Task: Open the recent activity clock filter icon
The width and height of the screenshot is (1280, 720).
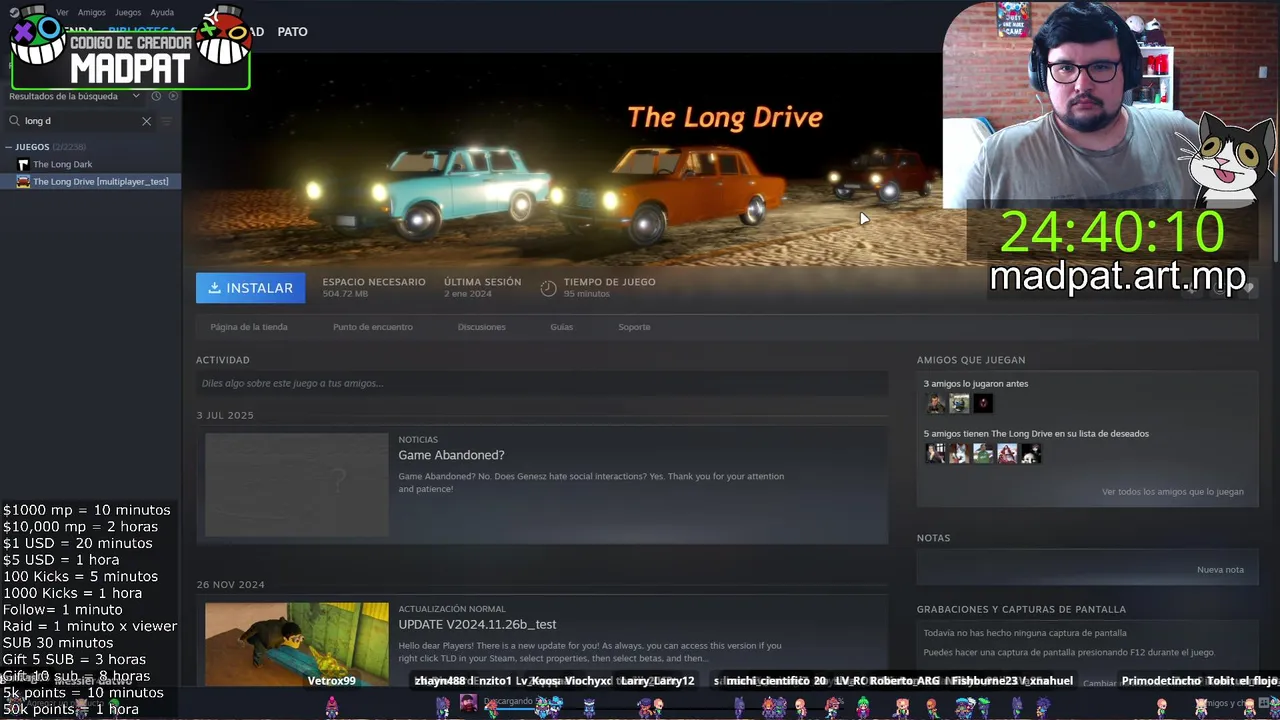Action: pos(156,96)
